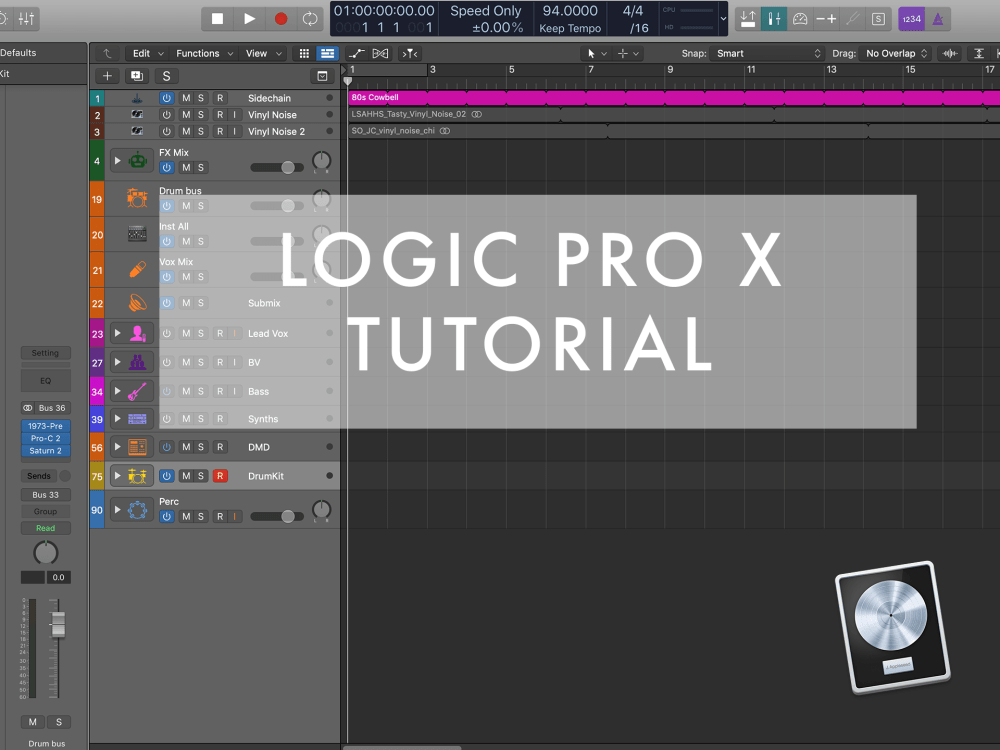
Task: Click the Add Track plus icon
Action: [106, 75]
